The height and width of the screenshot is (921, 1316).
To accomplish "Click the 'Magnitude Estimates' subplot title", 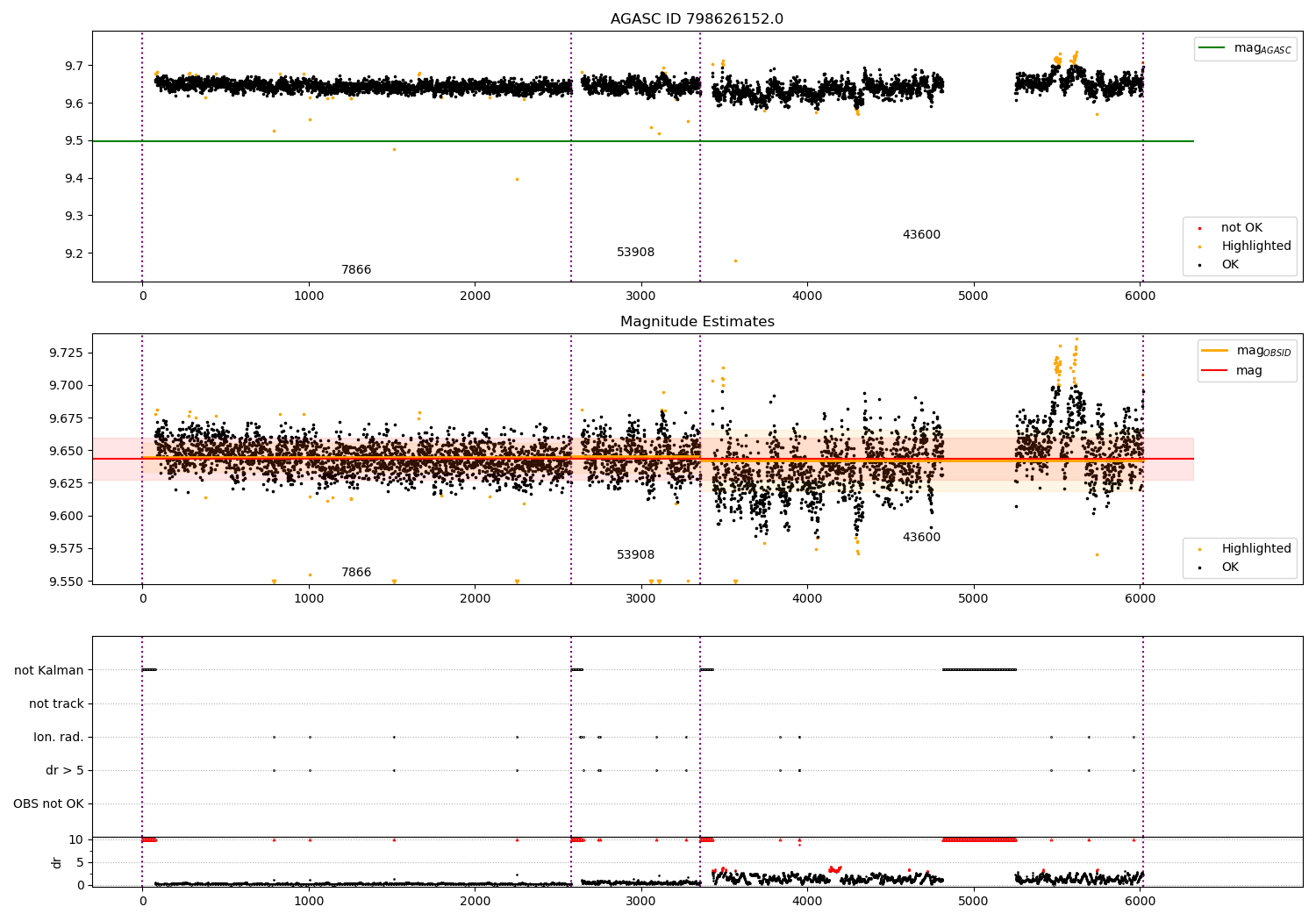I will 697,322.
